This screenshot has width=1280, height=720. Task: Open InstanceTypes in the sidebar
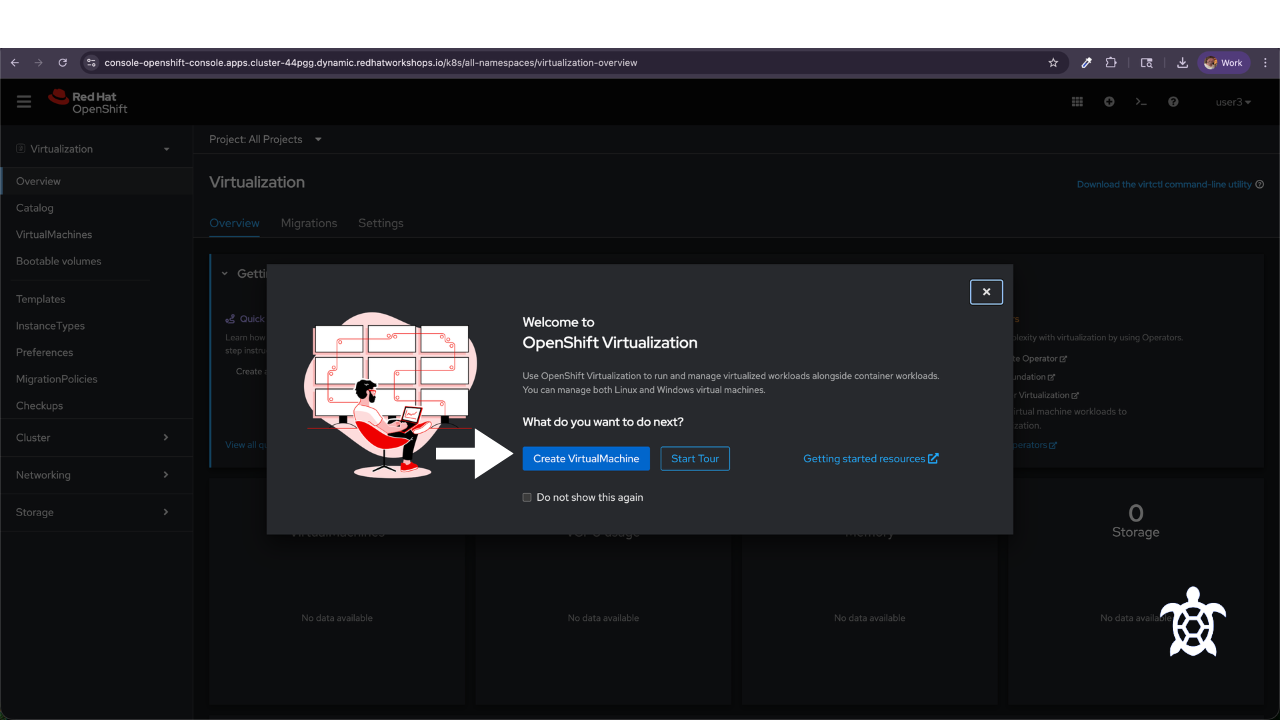(x=96, y=326)
